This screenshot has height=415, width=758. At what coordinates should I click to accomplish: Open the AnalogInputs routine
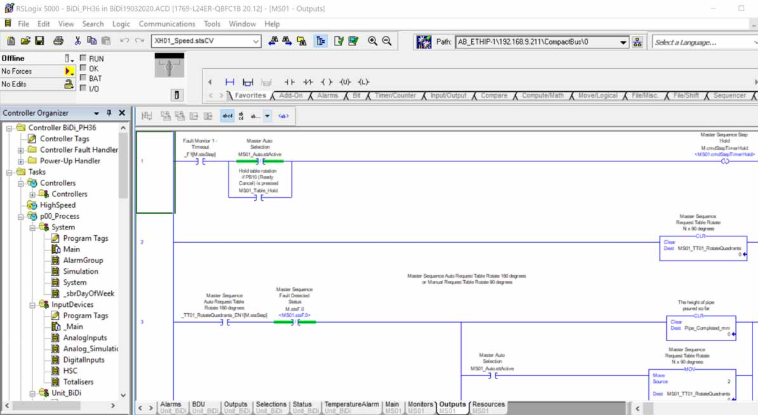pos(85,338)
